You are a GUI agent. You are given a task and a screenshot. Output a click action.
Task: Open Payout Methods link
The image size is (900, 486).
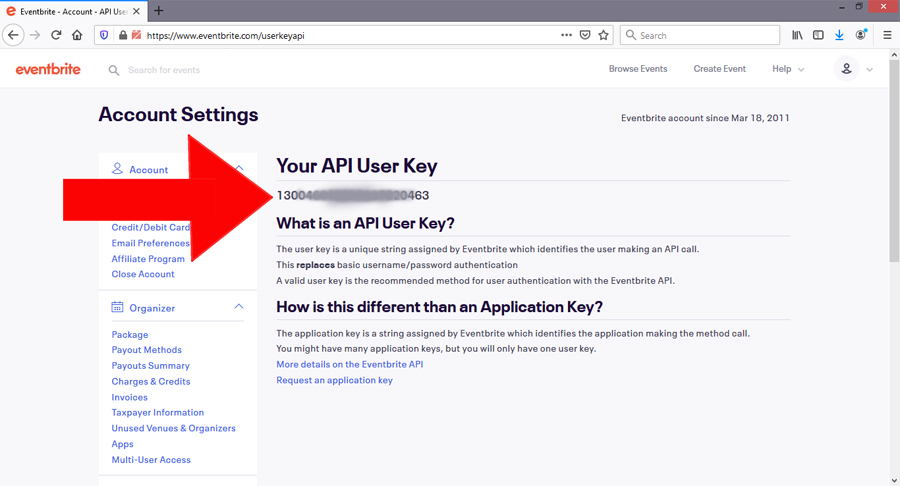pyautogui.click(x=146, y=350)
